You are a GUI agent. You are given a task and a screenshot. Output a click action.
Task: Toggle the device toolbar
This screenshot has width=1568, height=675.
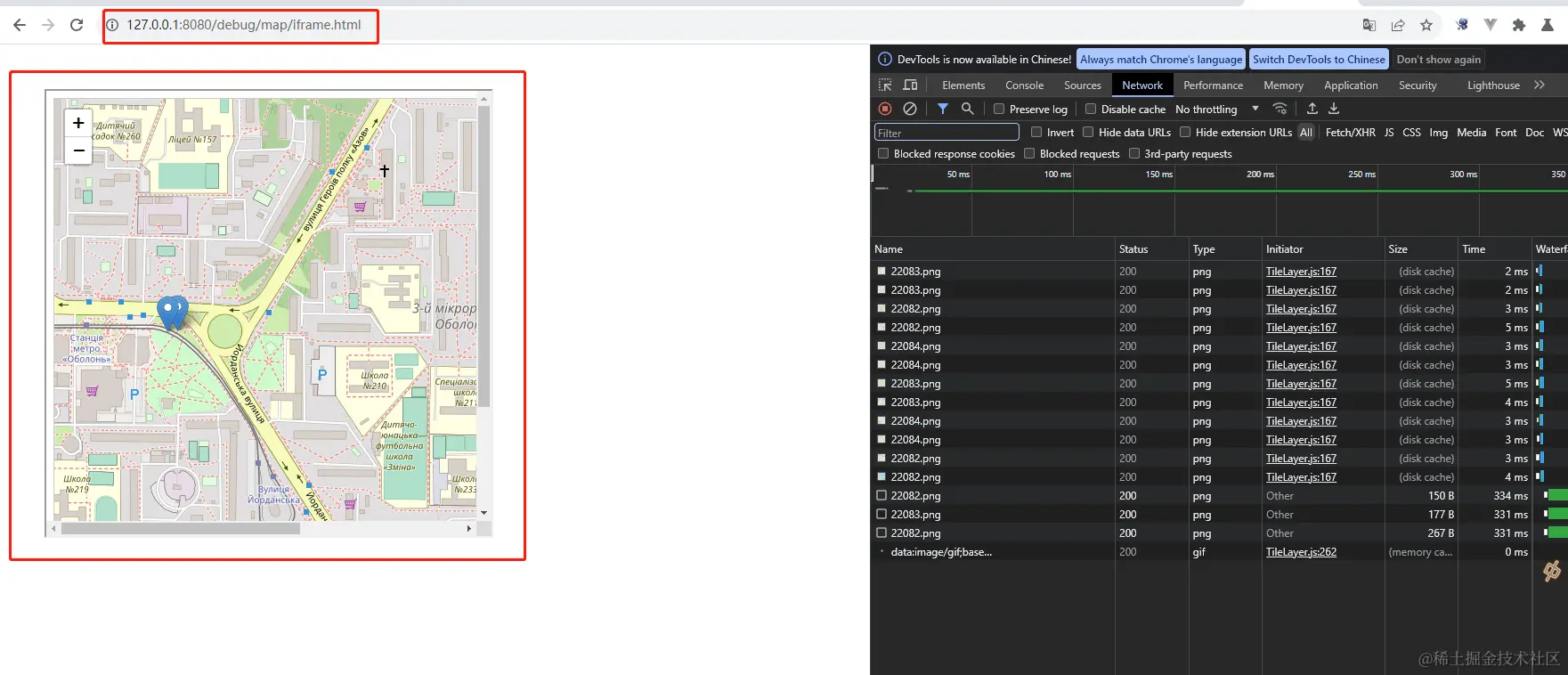910,85
